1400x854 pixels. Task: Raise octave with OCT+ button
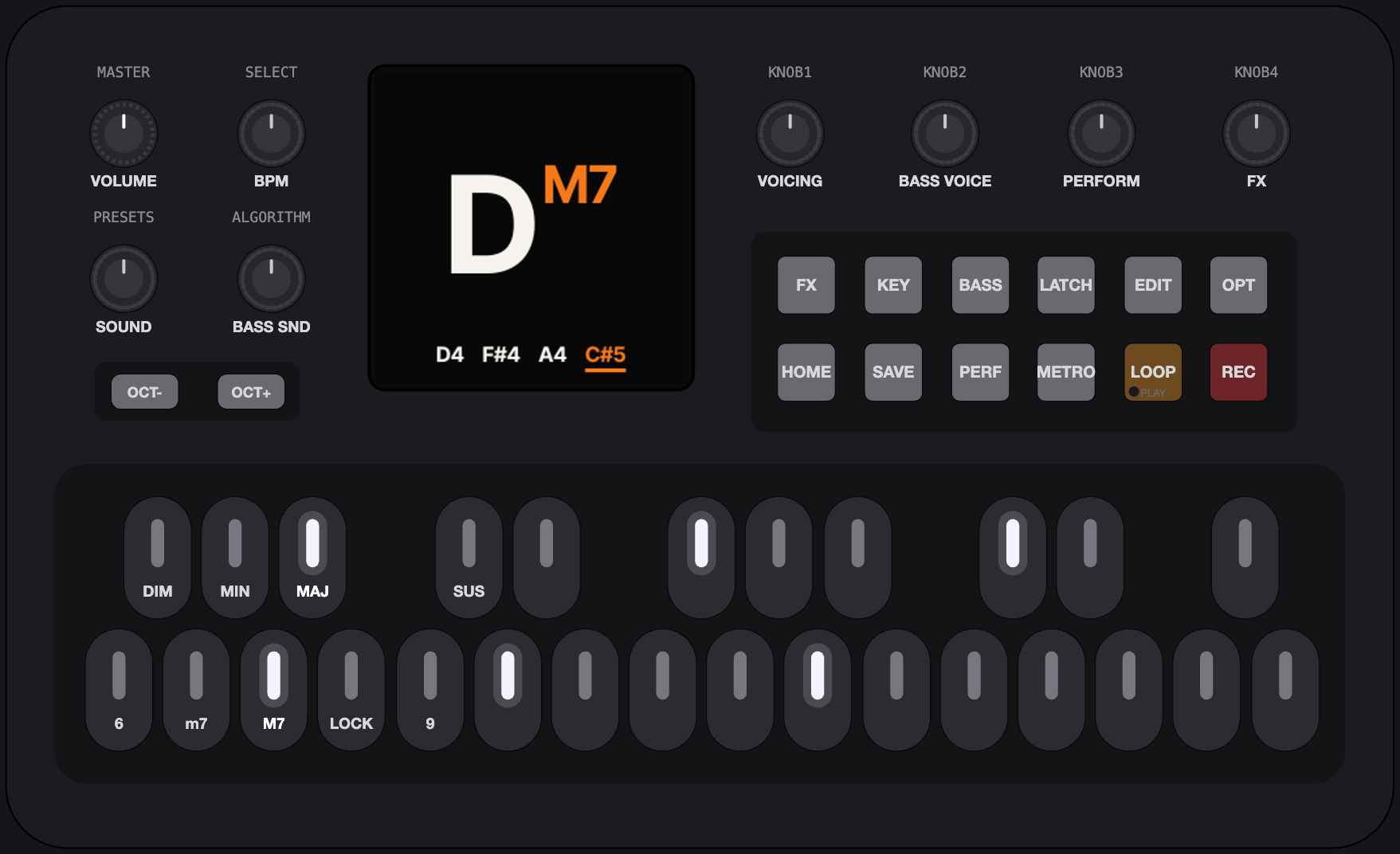point(251,392)
